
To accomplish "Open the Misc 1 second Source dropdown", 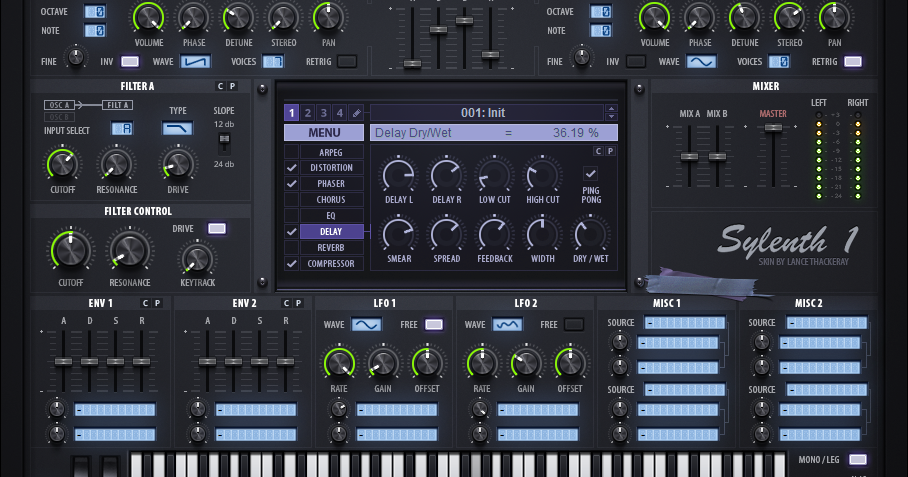I will click(x=684, y=390).
